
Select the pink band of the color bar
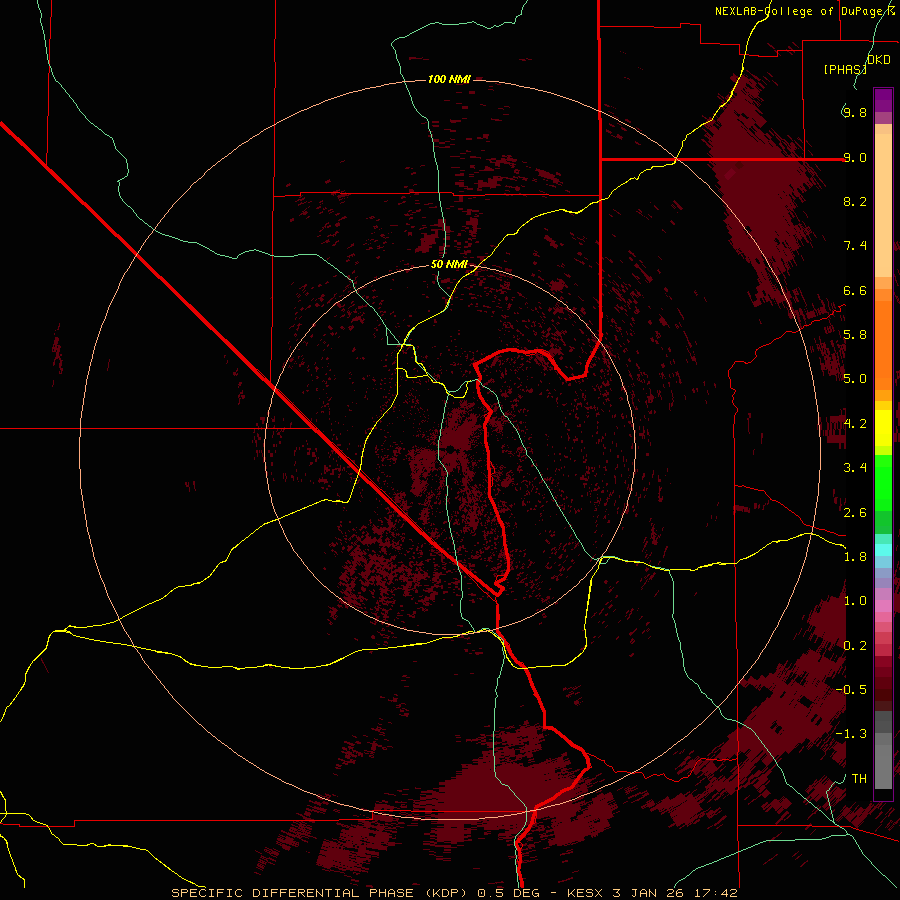[883, 606]
